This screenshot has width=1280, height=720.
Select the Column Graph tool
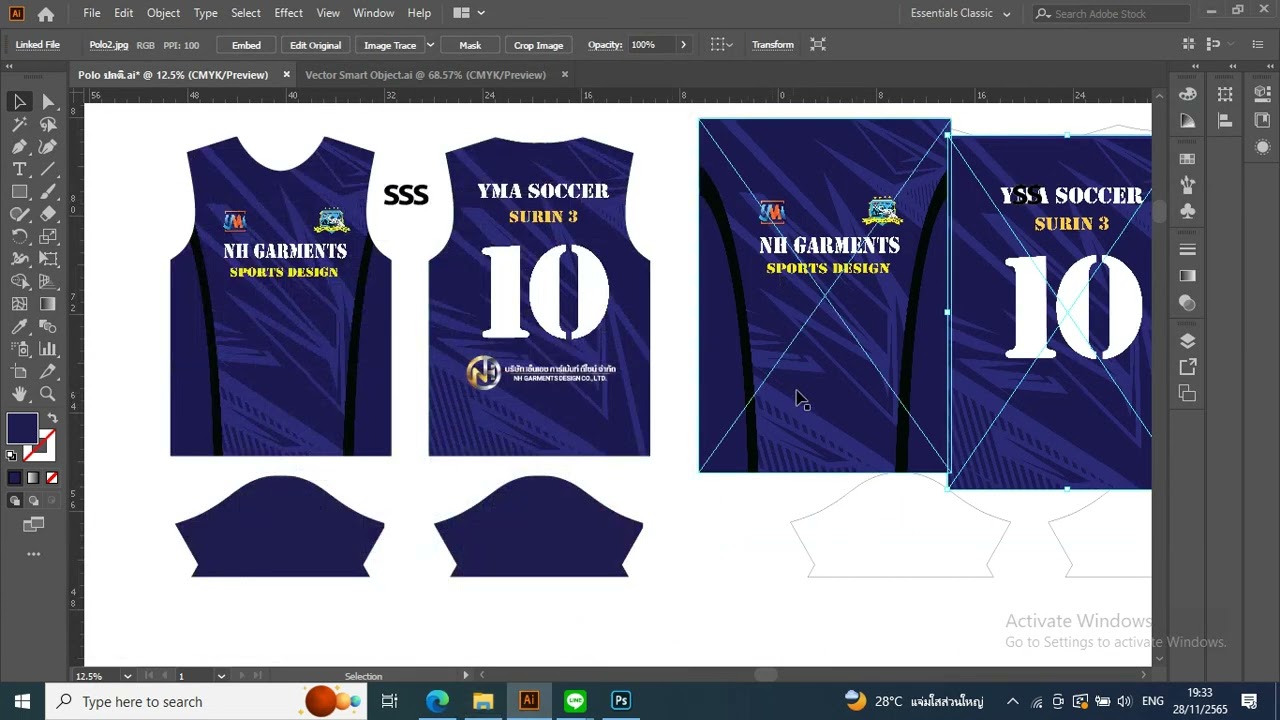(48, 349)
